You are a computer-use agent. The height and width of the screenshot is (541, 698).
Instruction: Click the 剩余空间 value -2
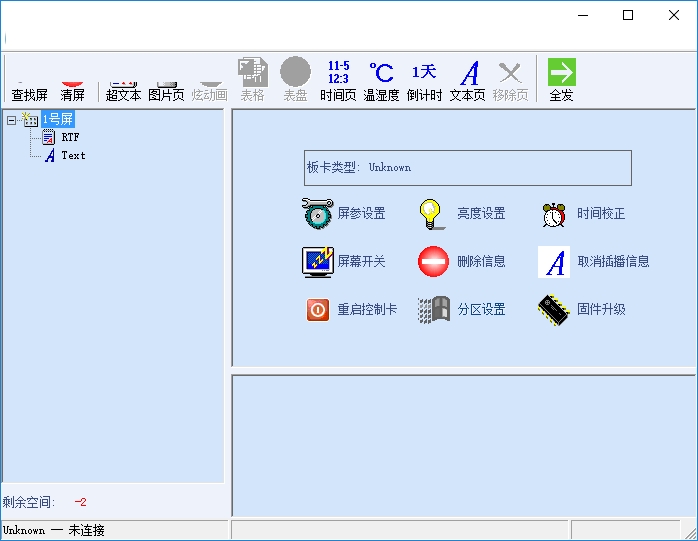[x=81, y=502]
